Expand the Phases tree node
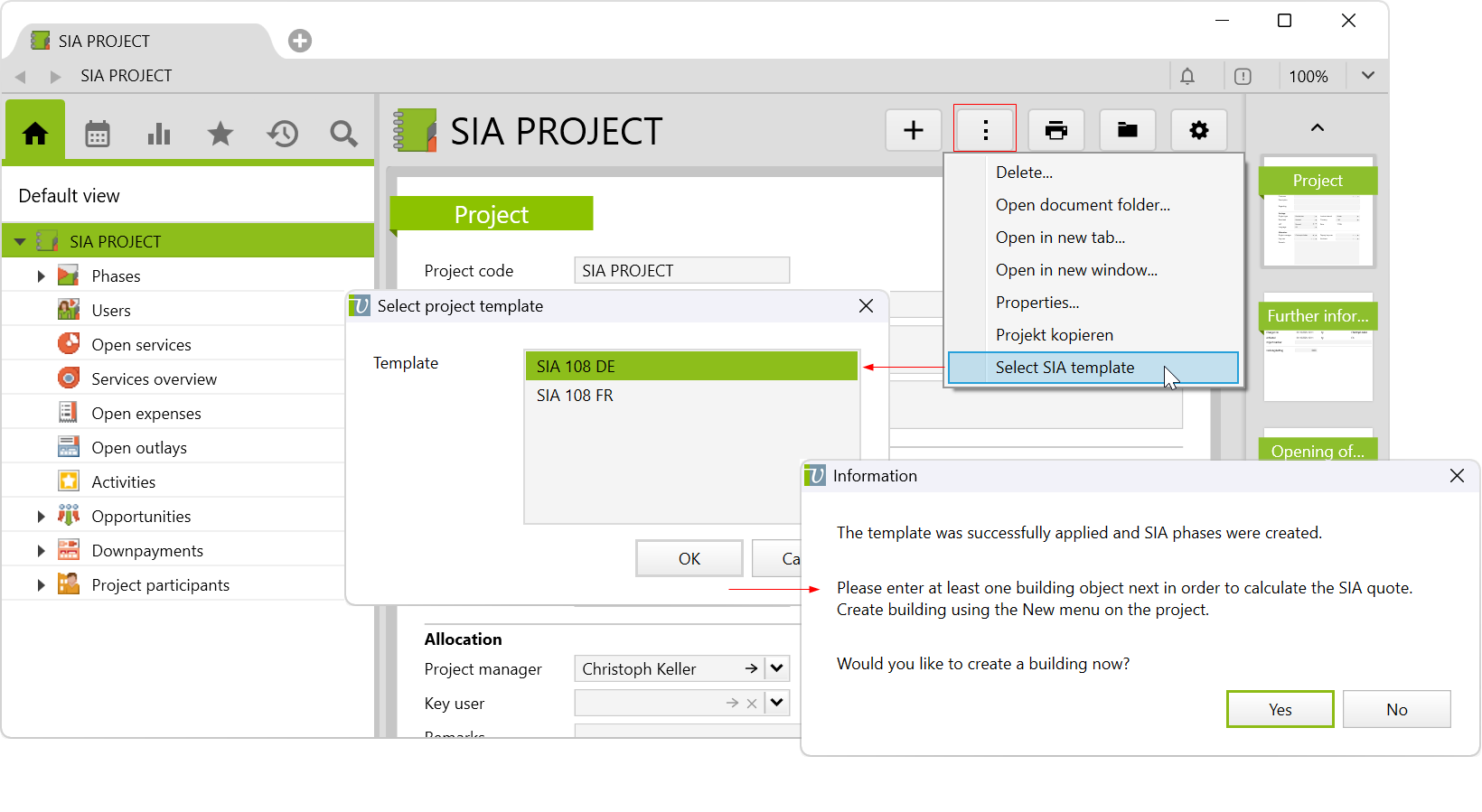The image size is (1482, 812). point(41,276)
